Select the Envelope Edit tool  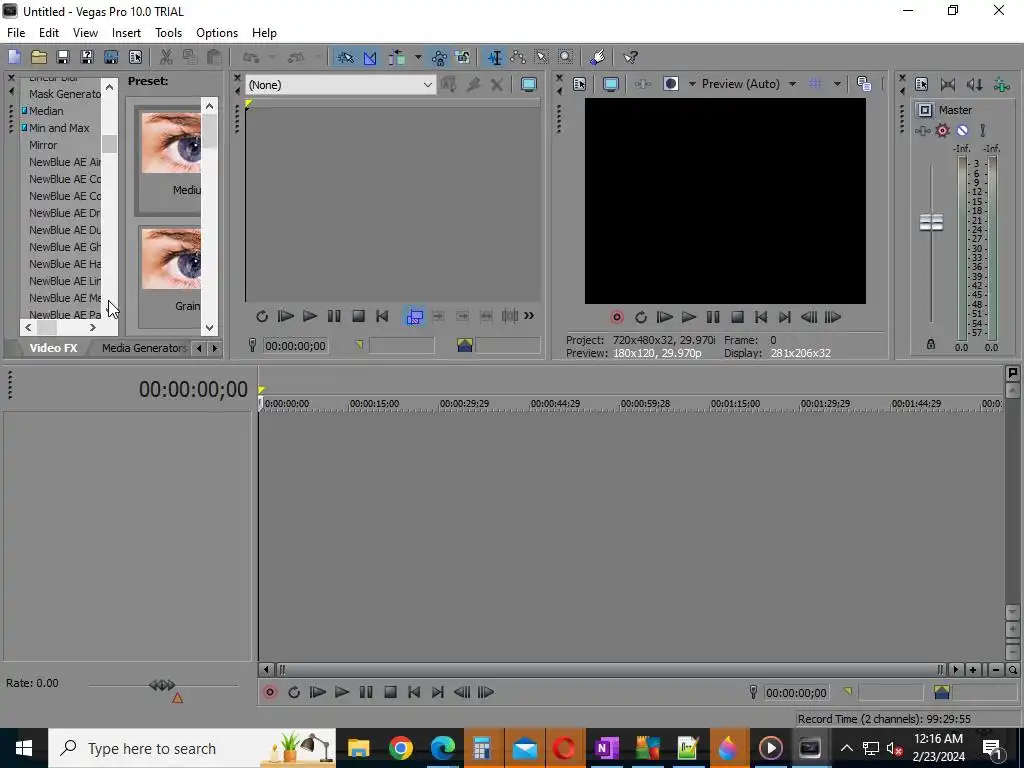pyautogui.click(x=518, y=57)
